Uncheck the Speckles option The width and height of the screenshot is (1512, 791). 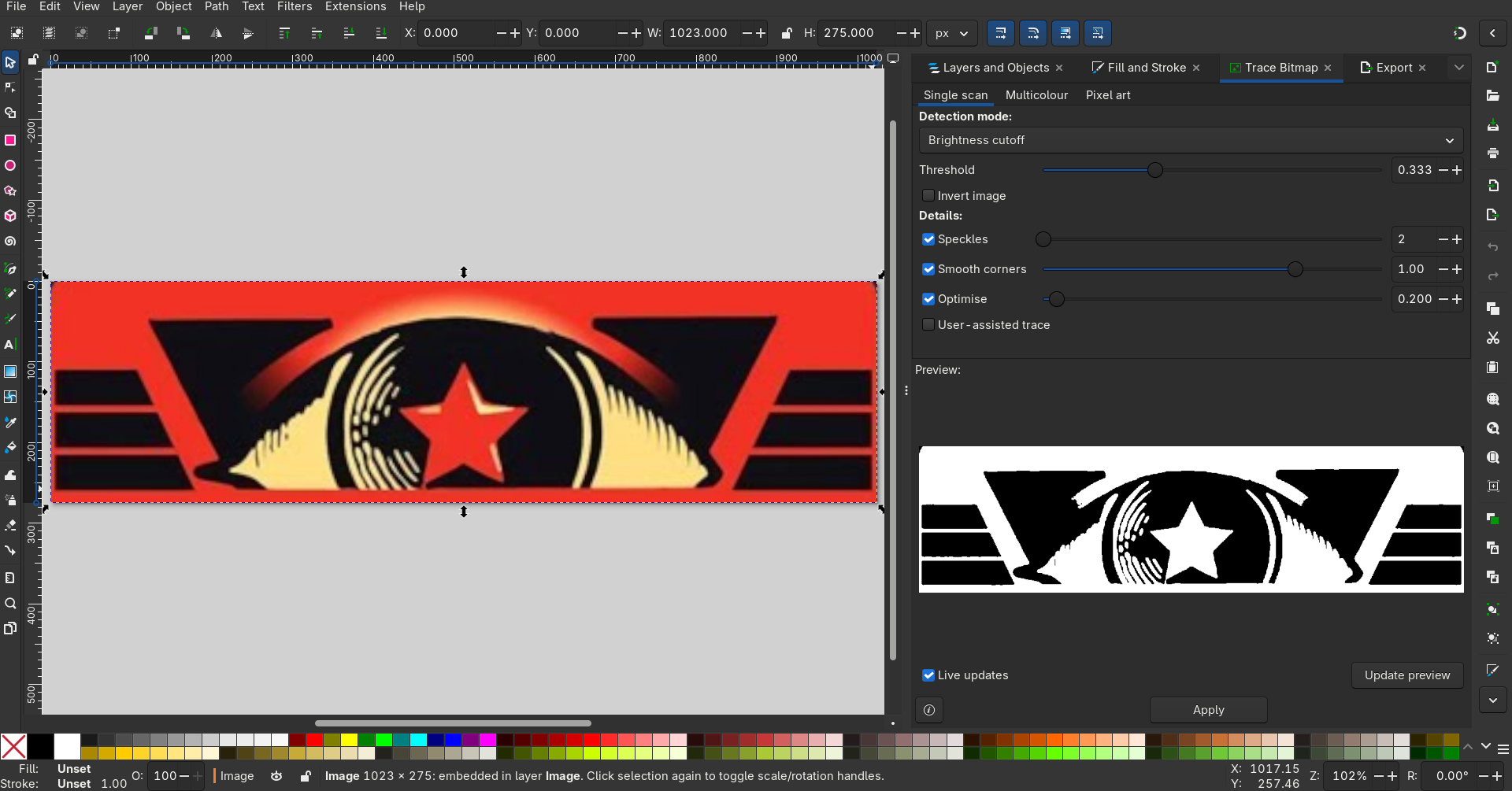[928, 239]
